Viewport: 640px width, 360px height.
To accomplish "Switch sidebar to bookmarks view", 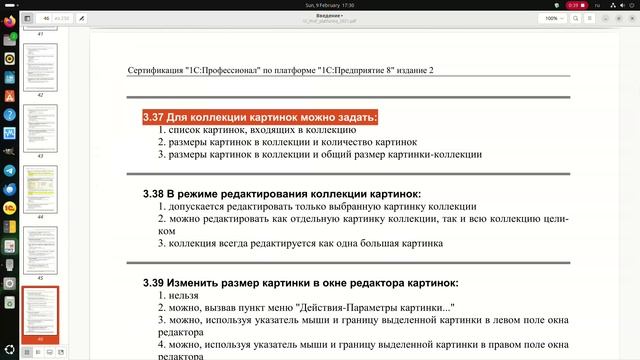I will (x=61, y=352).
